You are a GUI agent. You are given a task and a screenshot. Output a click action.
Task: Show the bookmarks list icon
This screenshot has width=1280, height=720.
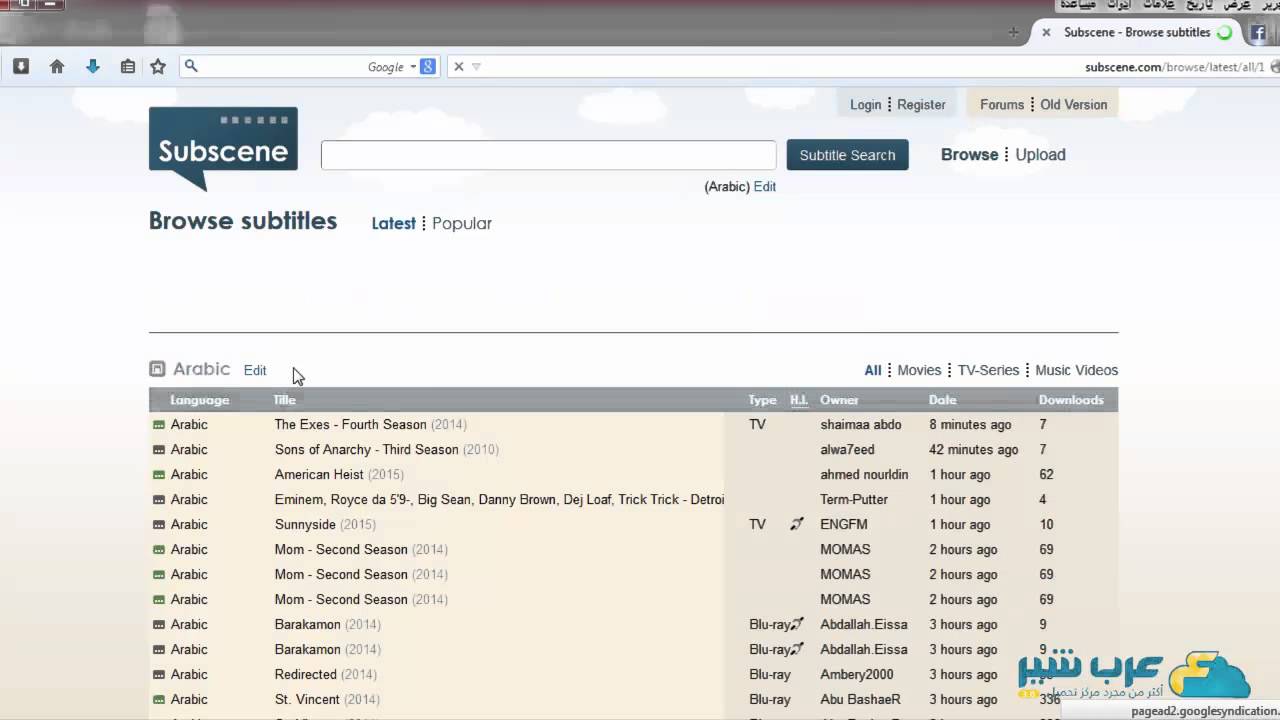click(x=128, y=67)
